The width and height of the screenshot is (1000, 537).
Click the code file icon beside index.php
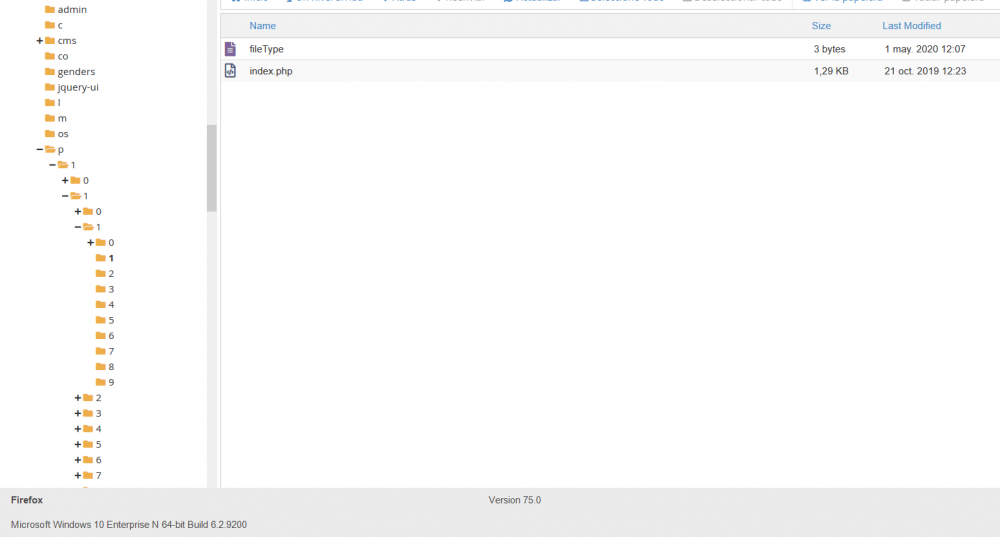(230, 71)
